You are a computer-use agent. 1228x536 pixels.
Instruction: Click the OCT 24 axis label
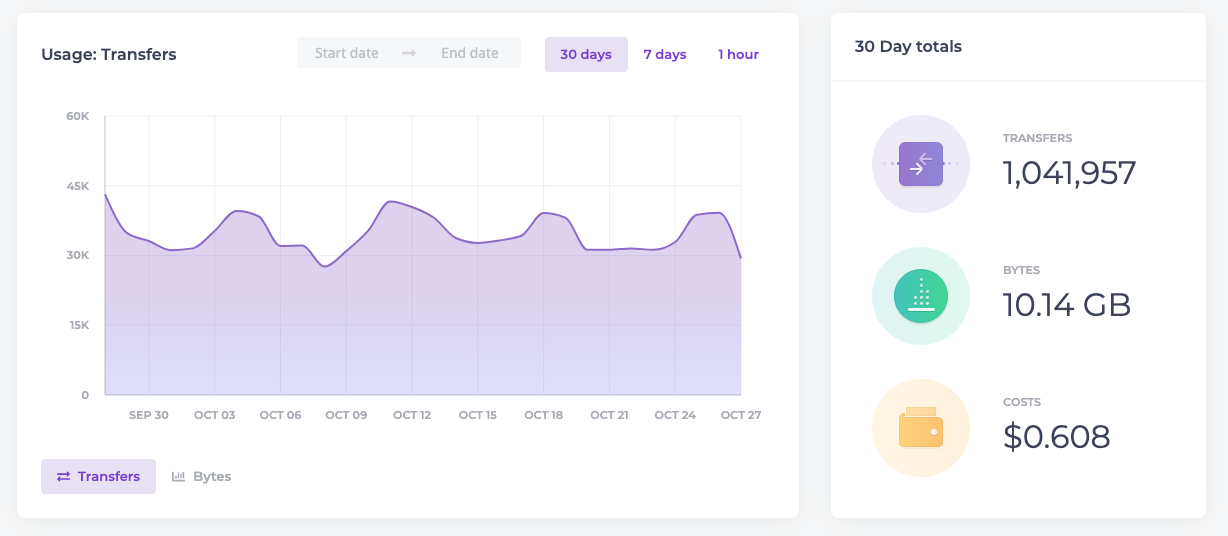click(x=675, y=415)
